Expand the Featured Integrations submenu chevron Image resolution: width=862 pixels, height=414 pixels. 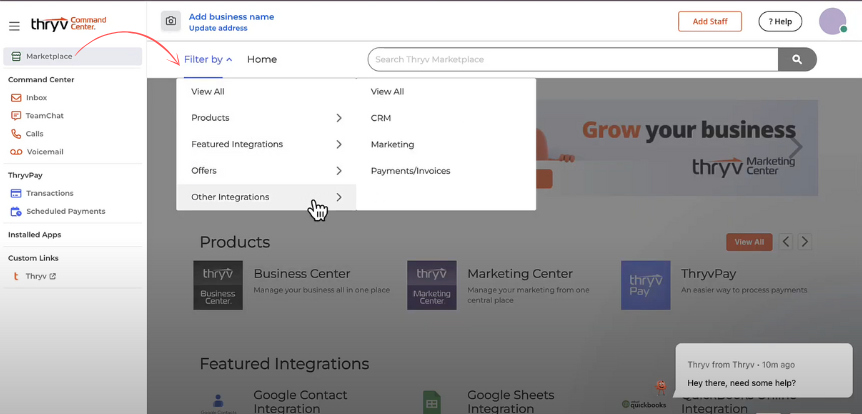point(339,145)
